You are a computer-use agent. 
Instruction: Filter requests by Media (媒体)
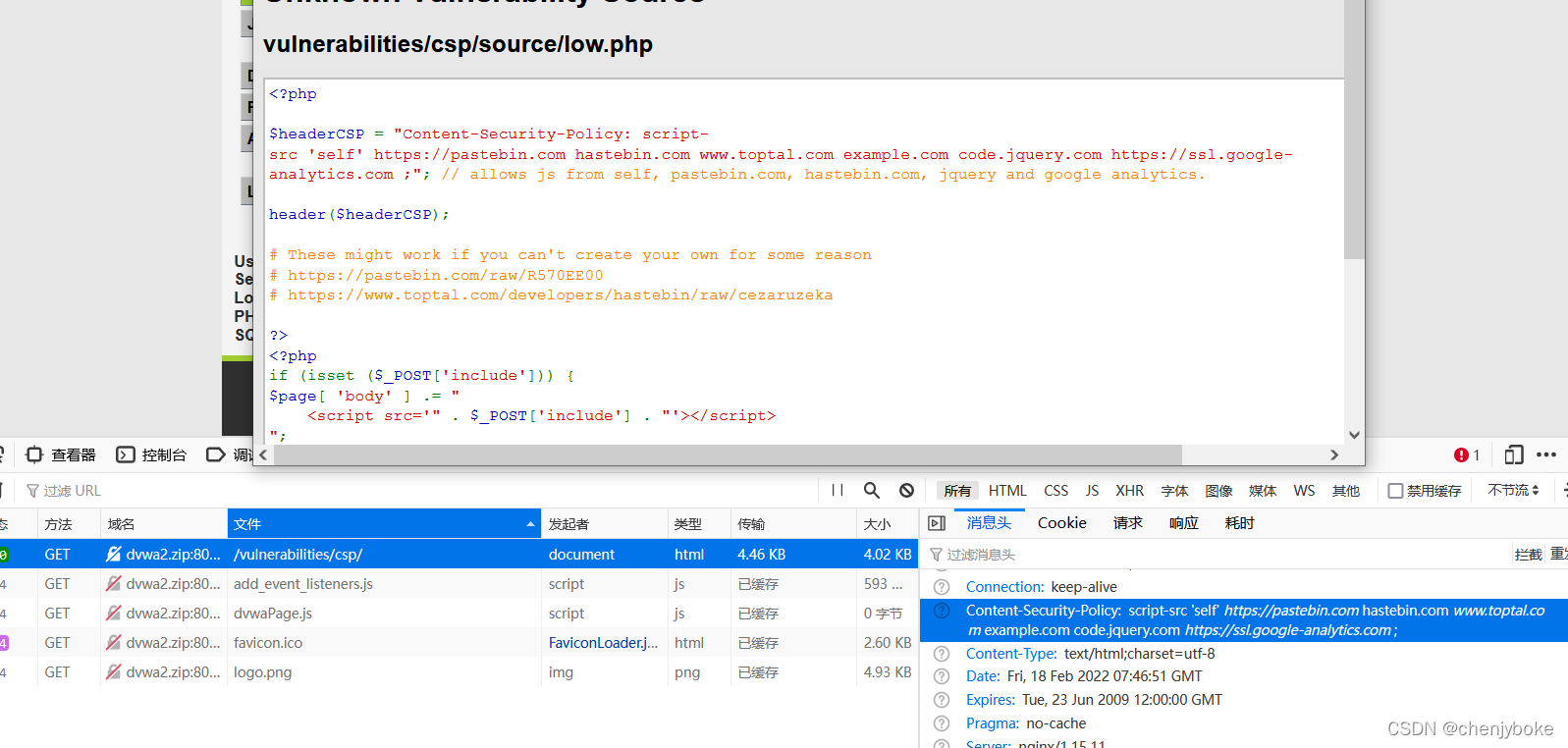coord(1263,491)
